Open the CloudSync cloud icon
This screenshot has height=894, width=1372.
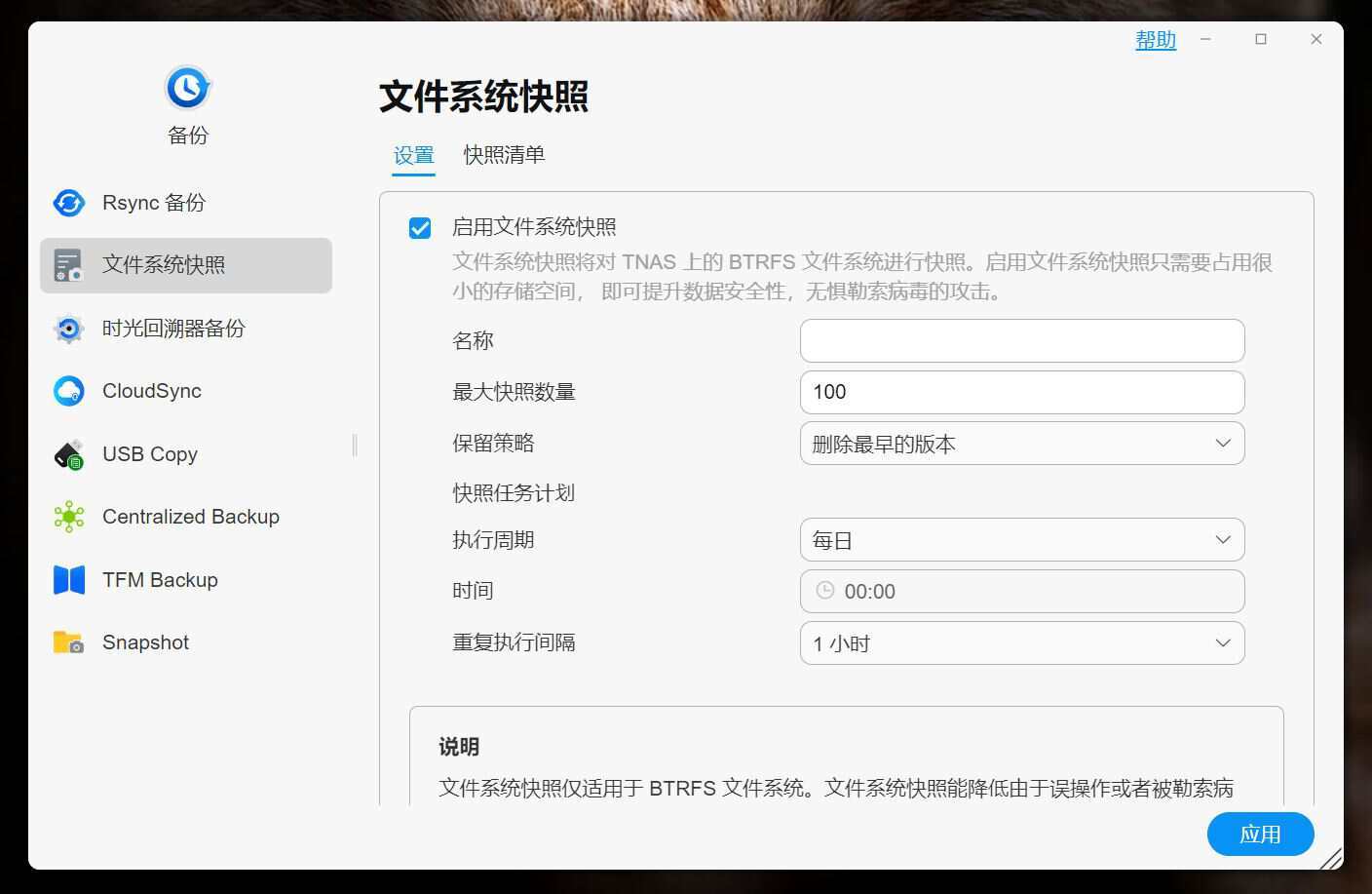[x=69, y=391]
